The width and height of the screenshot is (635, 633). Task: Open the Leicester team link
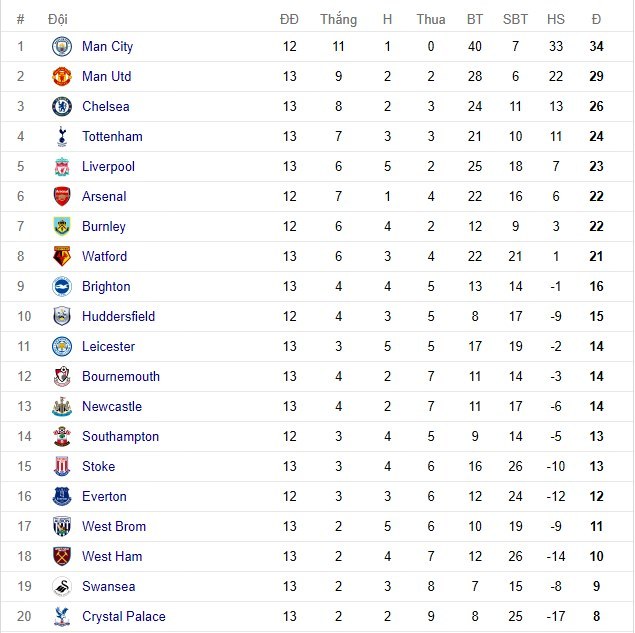pos(108,347)
